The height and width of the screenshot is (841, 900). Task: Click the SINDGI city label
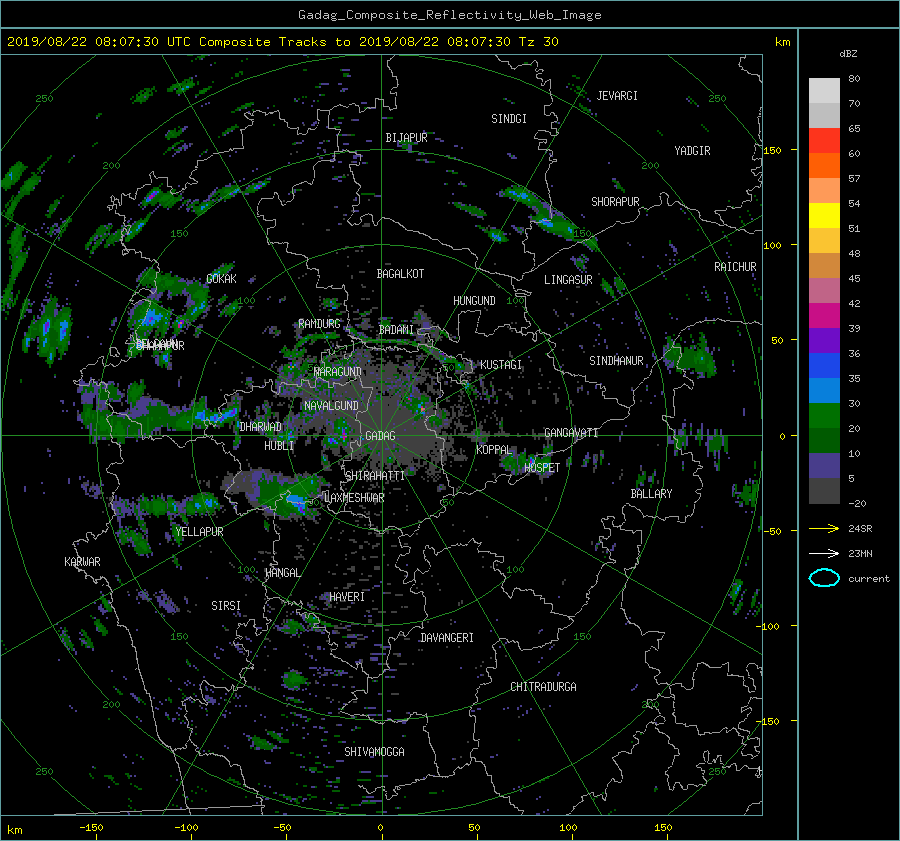click(509, 119)
